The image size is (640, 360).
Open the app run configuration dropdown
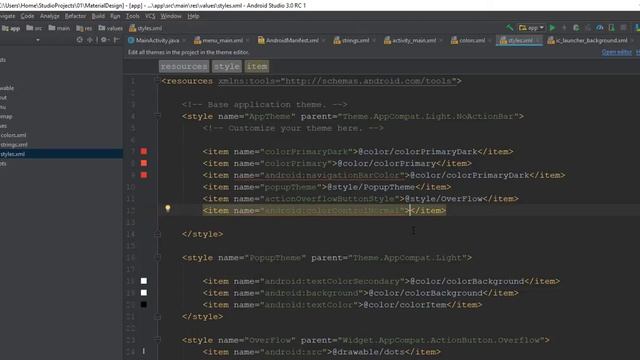point(531,28)
